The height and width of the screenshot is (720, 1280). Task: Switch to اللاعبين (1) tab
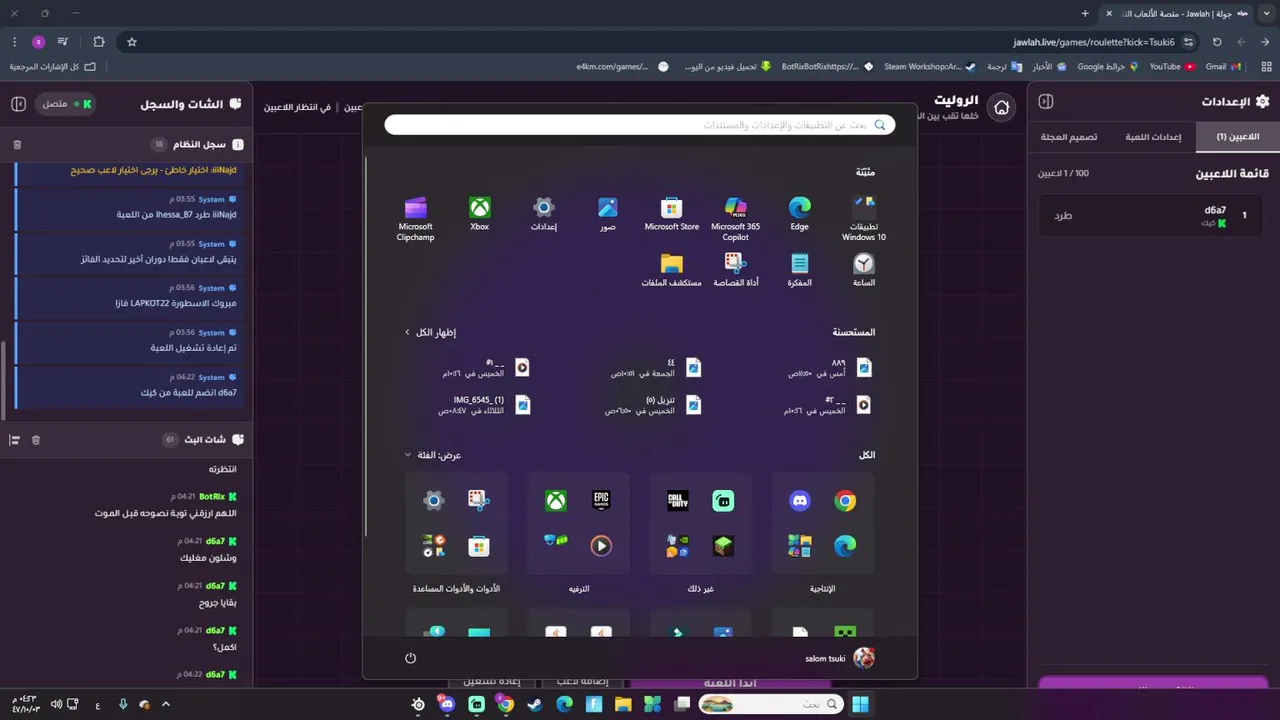tap(1237, 137)
